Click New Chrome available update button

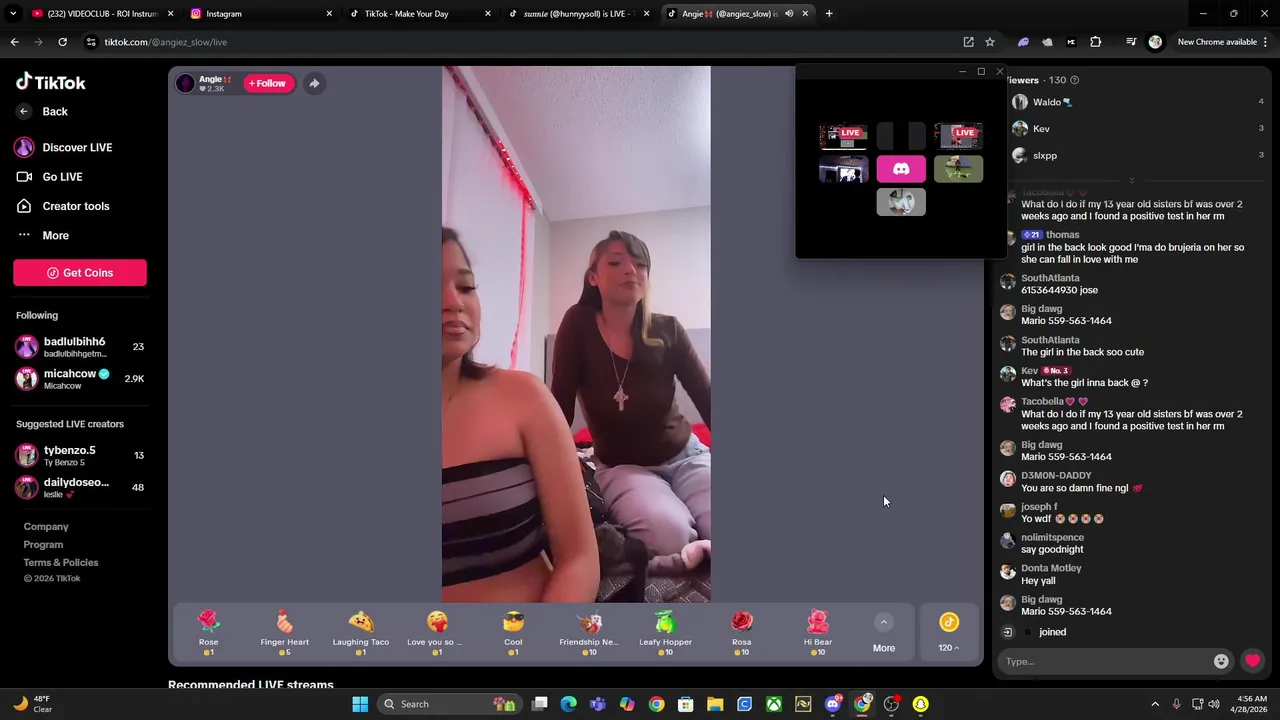[1216, 42]
